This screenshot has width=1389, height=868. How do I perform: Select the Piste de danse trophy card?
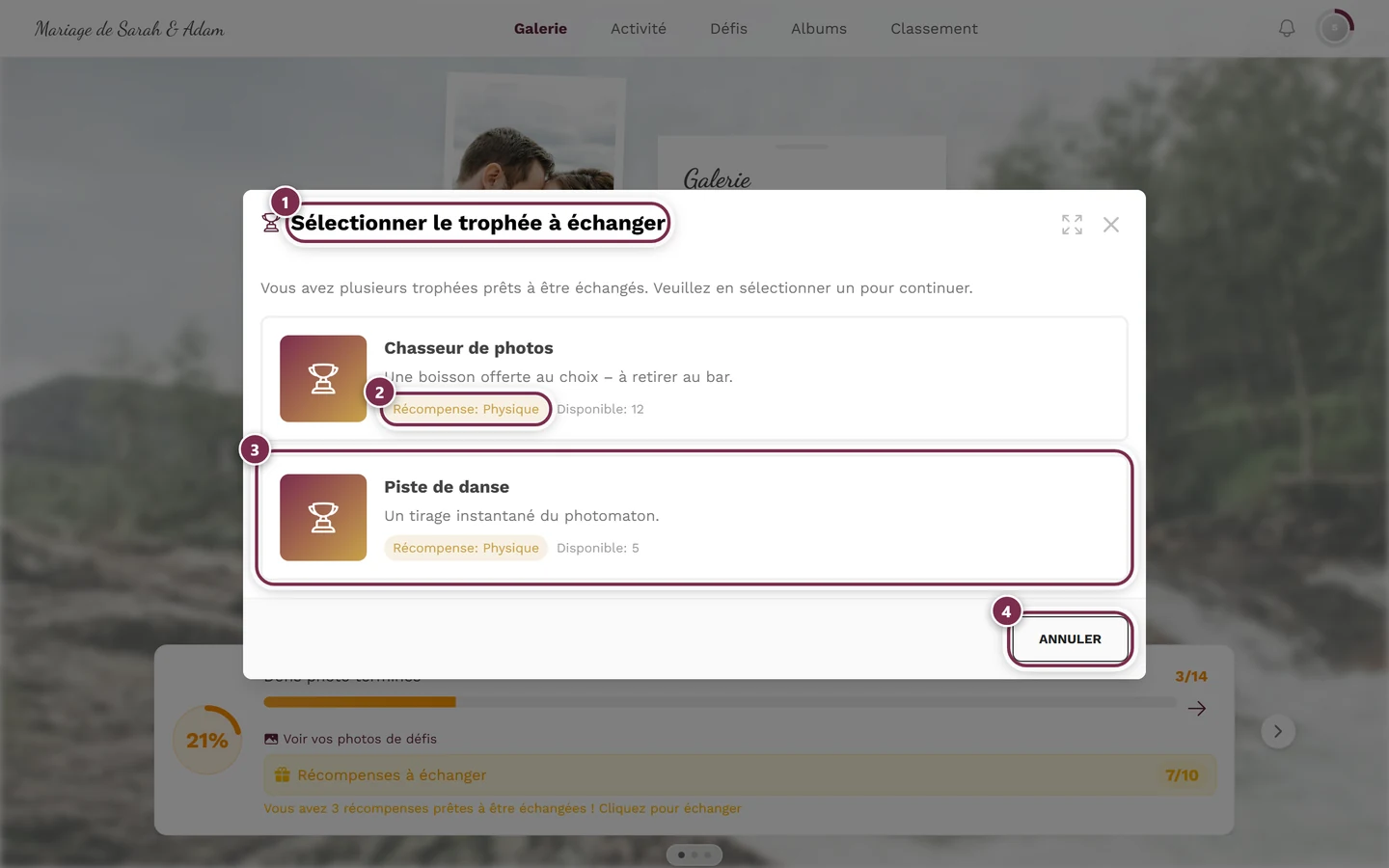[694, 518]
